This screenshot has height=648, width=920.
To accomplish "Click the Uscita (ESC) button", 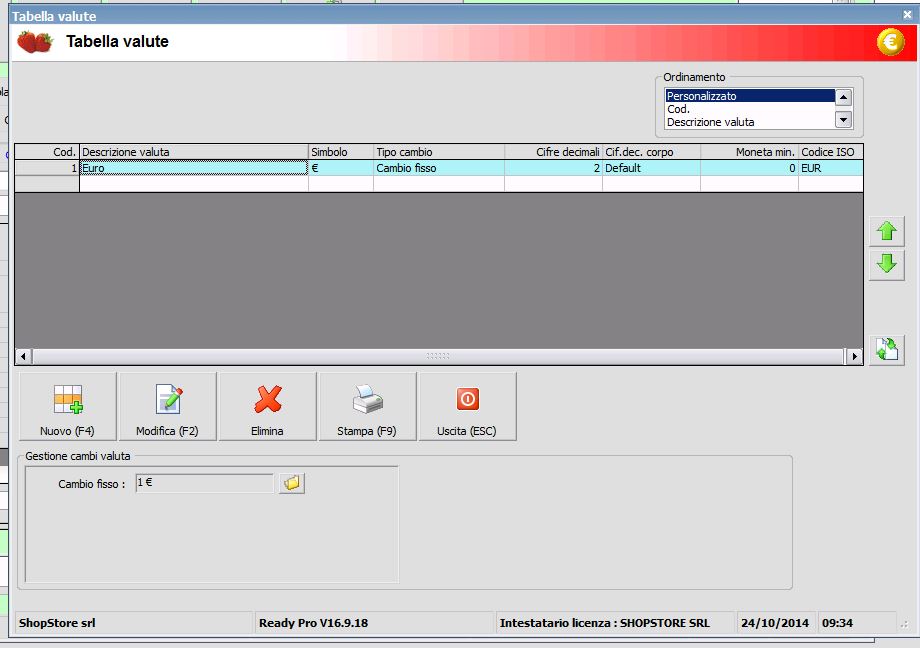I will coord(467,406).
